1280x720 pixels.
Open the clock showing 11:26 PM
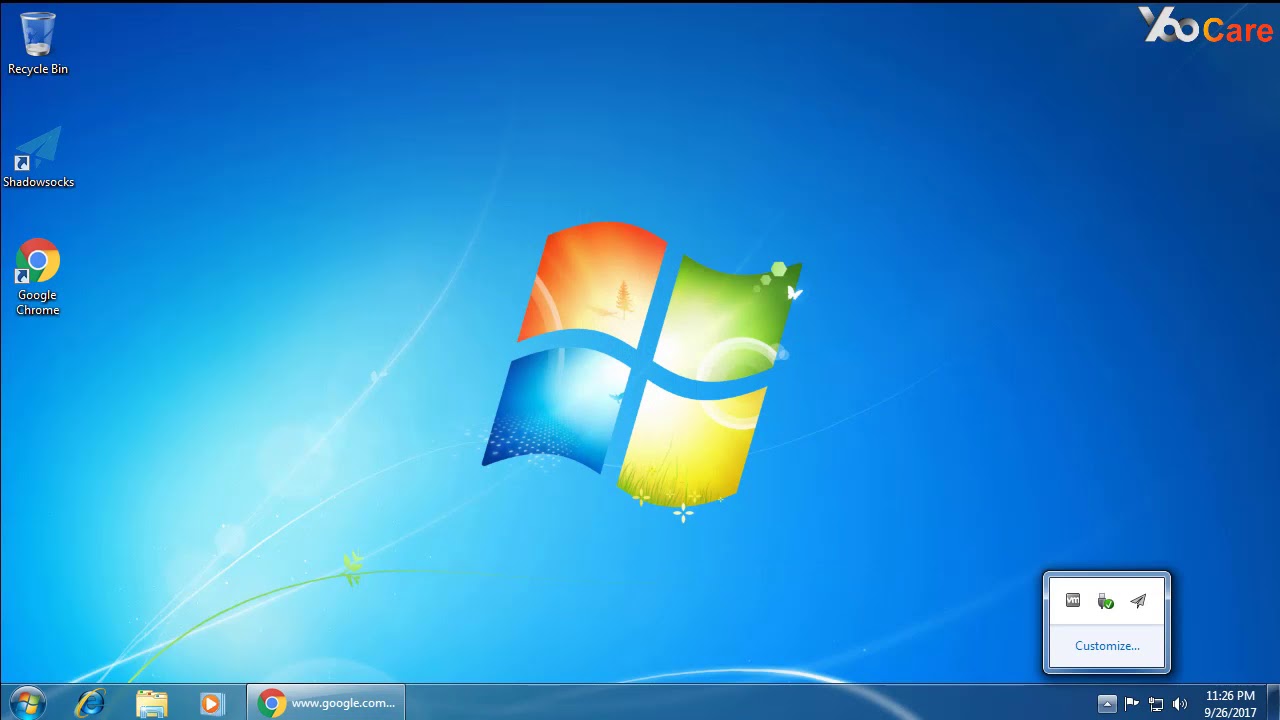point(1230,704)
